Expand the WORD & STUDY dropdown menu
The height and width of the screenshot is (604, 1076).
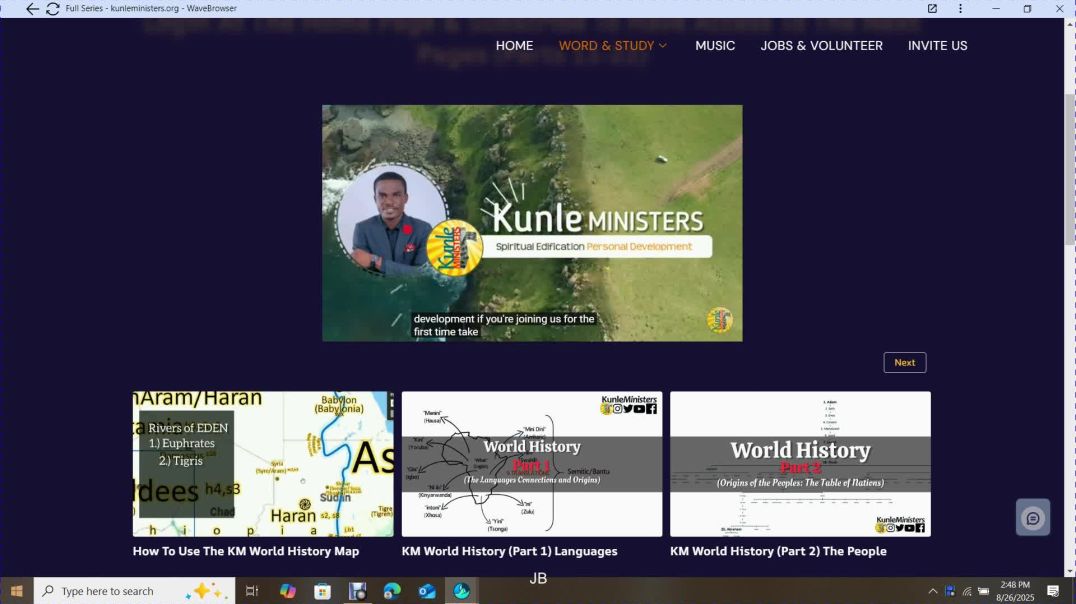pos(612,45)
